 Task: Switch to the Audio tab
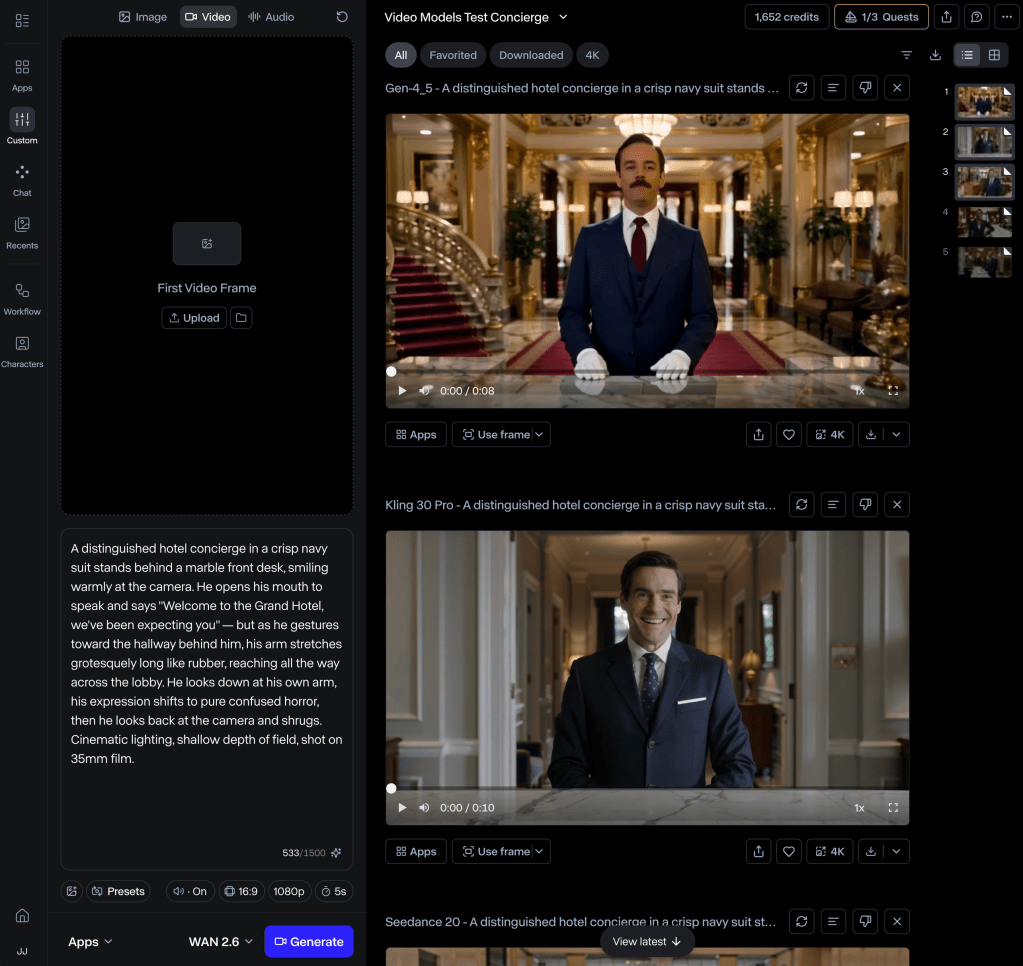[271, 17]
